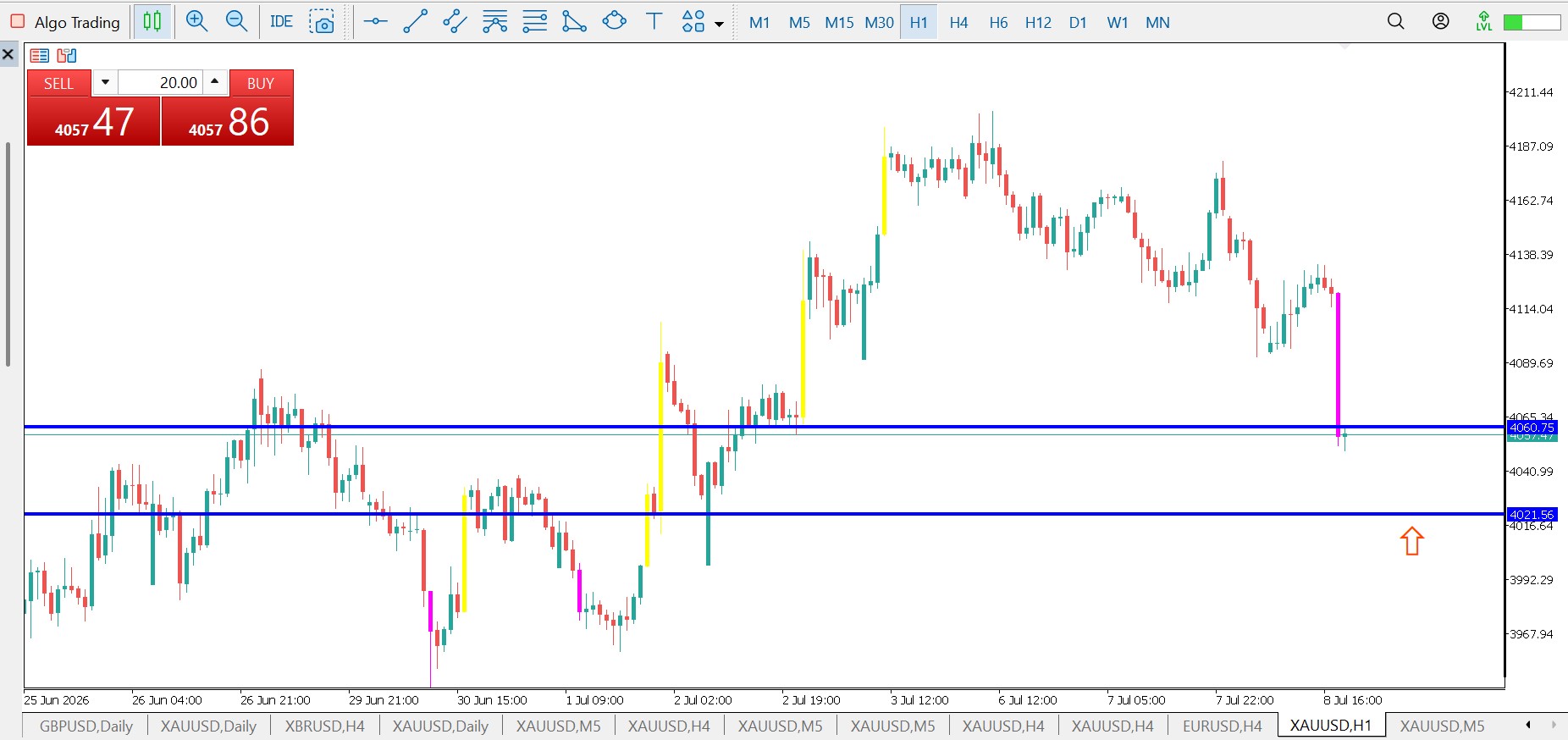Select the equidistant channel tool
The height and width of the screenshot is (740, 1568).
[455, 22]
